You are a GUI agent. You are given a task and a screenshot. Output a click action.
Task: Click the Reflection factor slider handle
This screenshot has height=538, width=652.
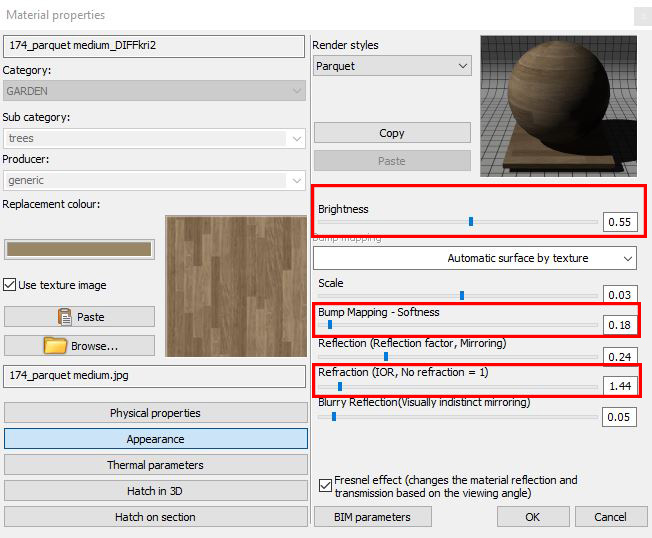pos(386,356)
